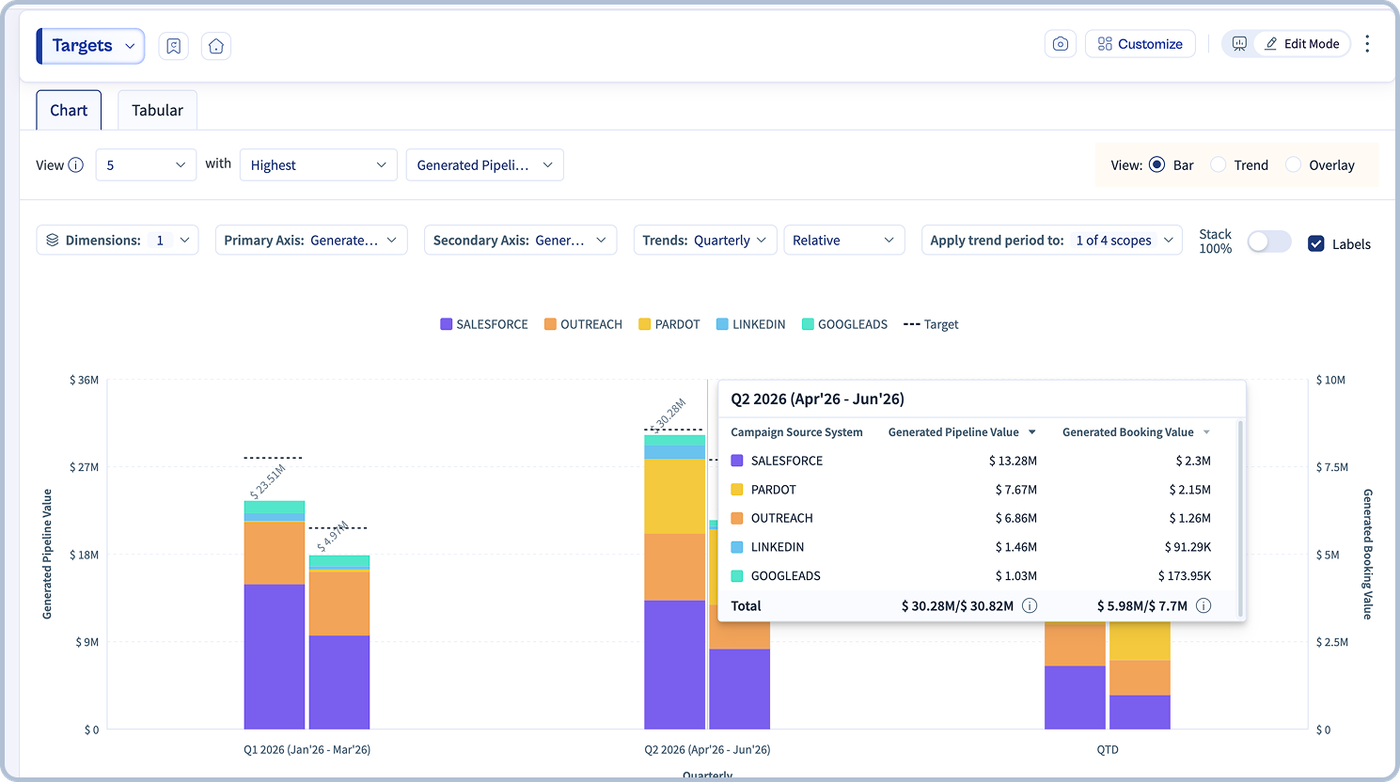Viewport: 1400px width, 782px height.
Task: Toggle the Stack 100% switch
Action: 1269,242
